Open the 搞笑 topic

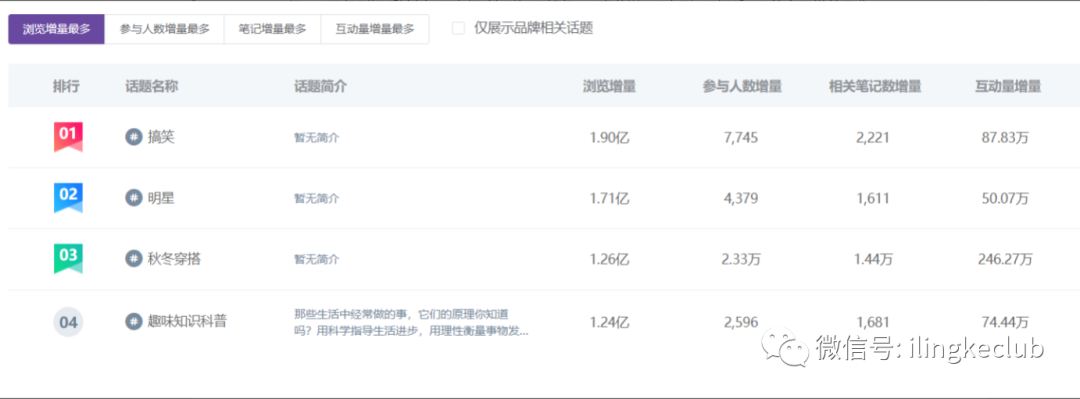pos(161,137)
